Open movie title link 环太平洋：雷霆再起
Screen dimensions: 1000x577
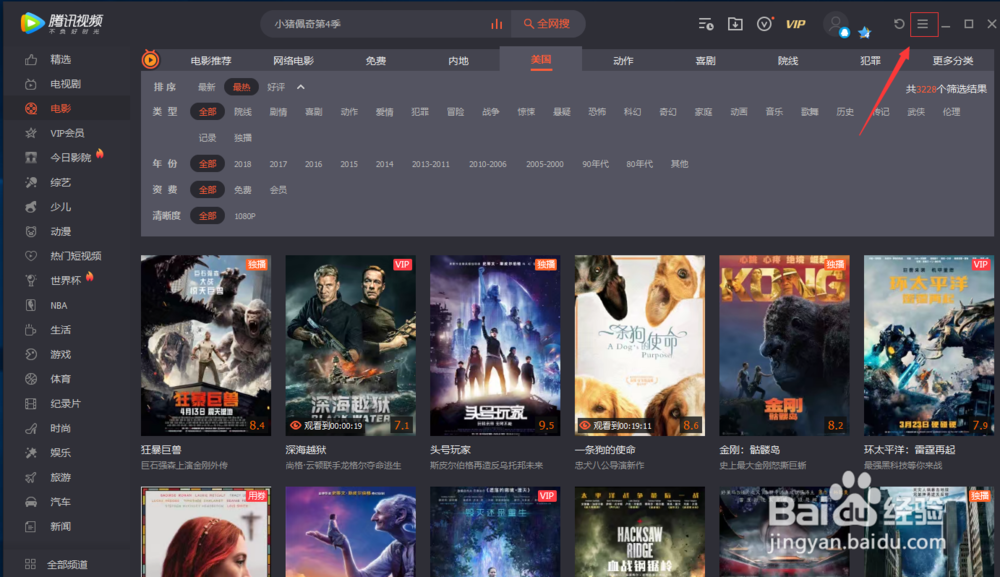909,450
